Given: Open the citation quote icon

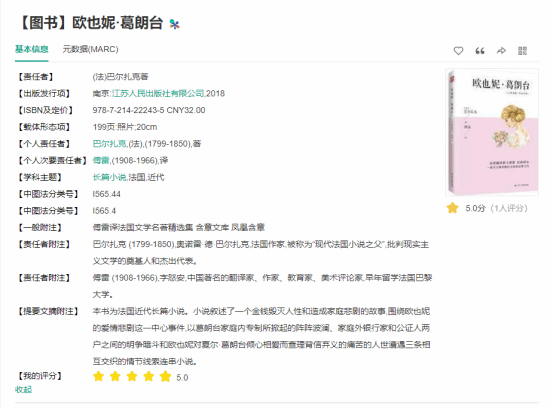Looking at the screenshot, I should 479,51.
